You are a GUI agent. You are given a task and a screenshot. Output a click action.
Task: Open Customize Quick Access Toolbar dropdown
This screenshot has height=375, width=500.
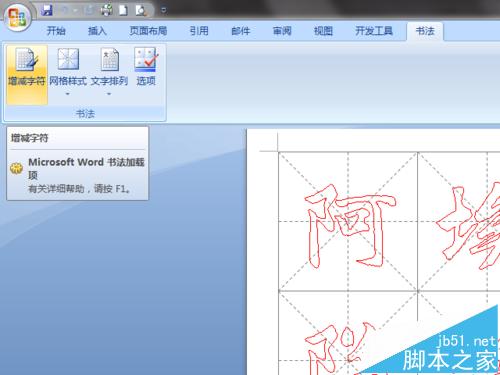pos(163,10)
